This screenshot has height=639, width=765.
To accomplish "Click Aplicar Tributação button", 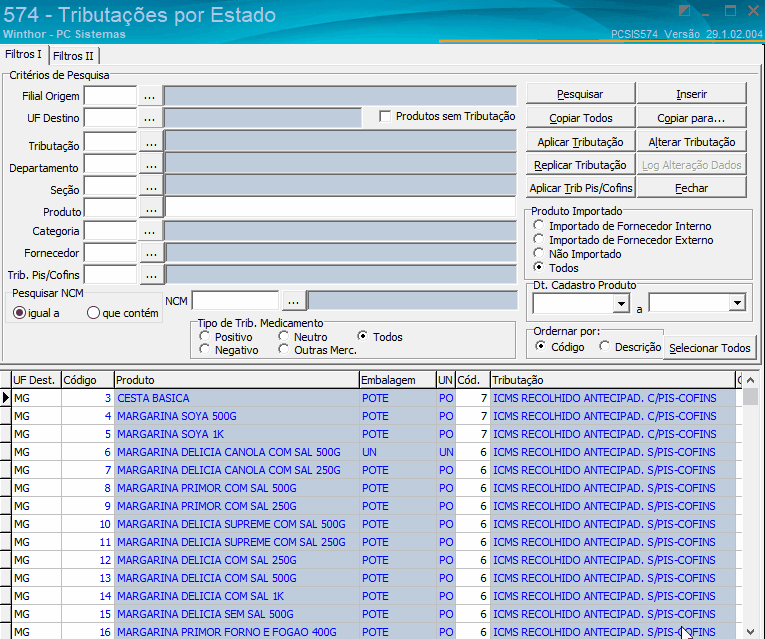I will point(581,142).
